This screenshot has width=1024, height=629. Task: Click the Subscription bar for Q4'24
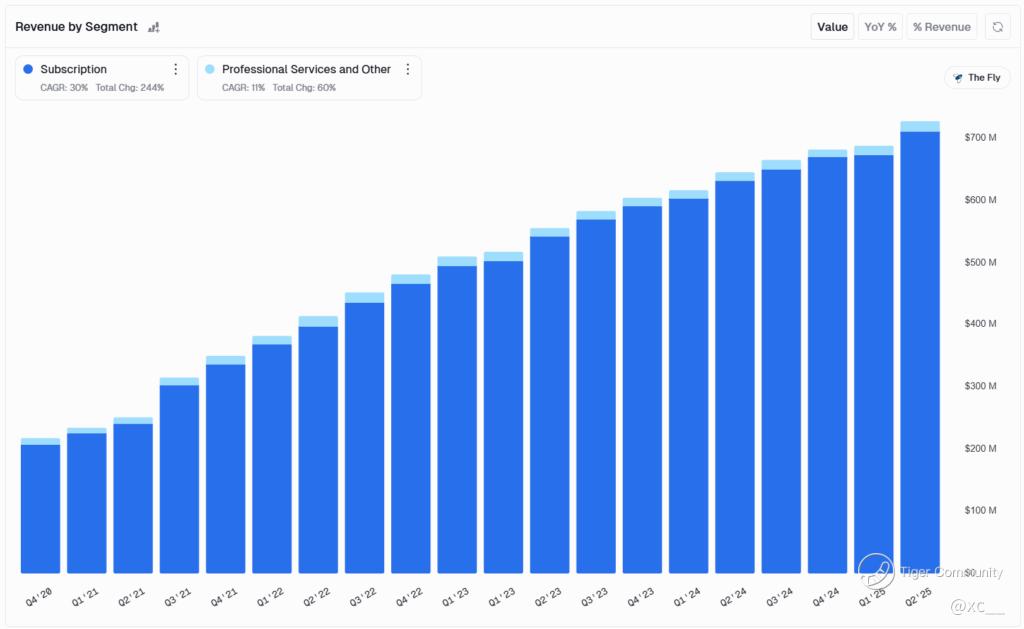[x=827, y=365]
